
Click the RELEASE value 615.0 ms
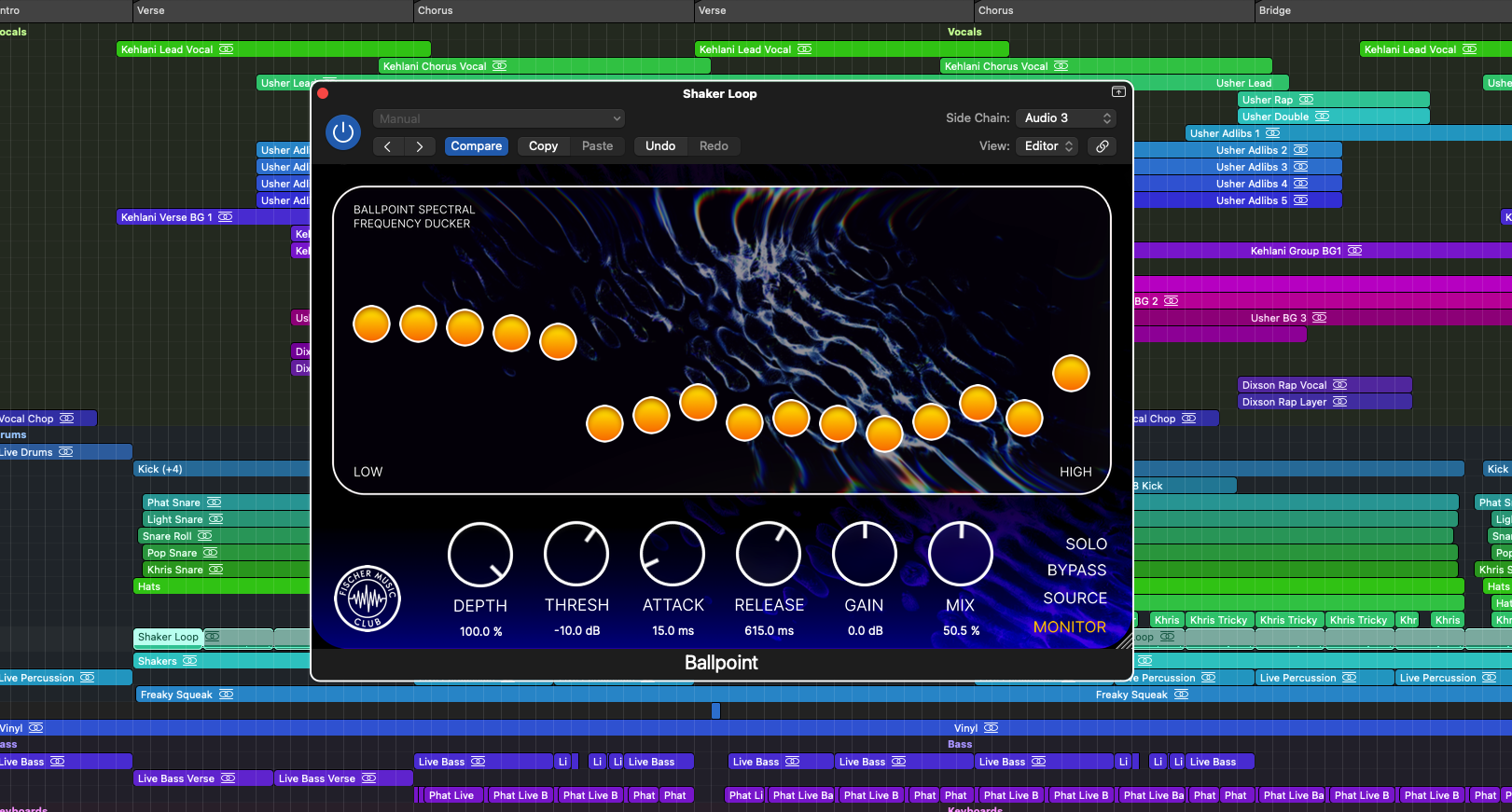coord(769,630)
